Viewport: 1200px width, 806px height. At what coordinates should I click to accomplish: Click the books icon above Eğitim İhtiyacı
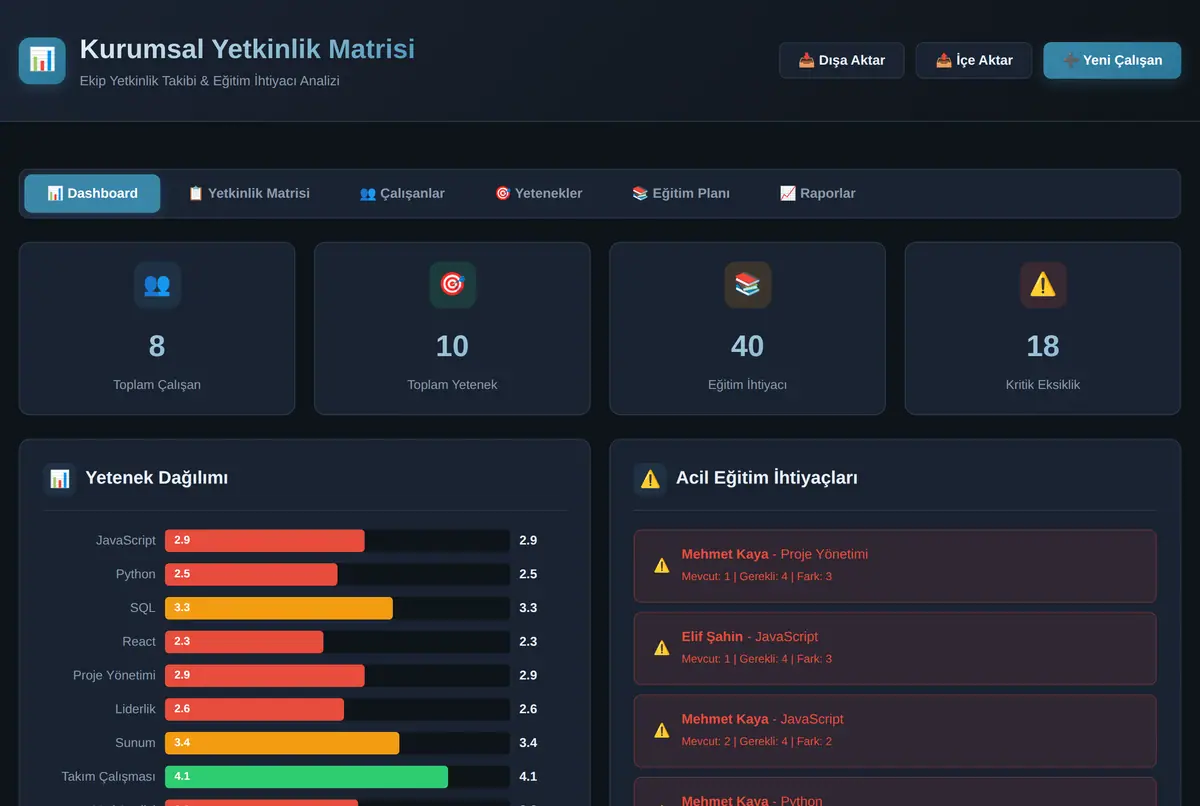click(747, 285)
